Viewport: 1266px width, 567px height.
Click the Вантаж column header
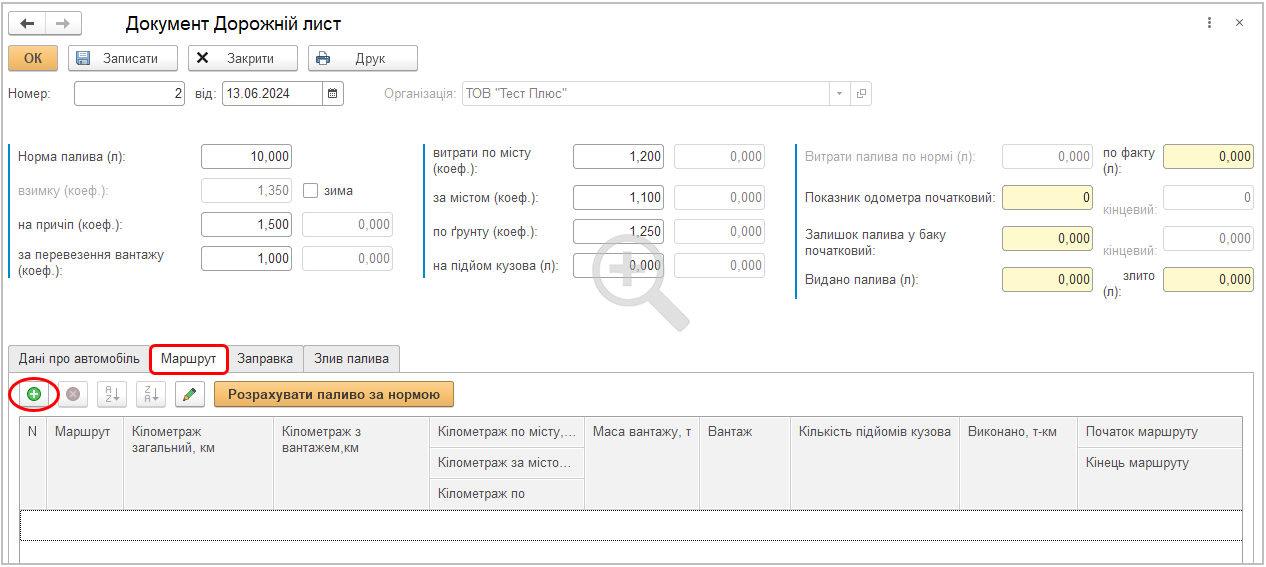point(745,462)
